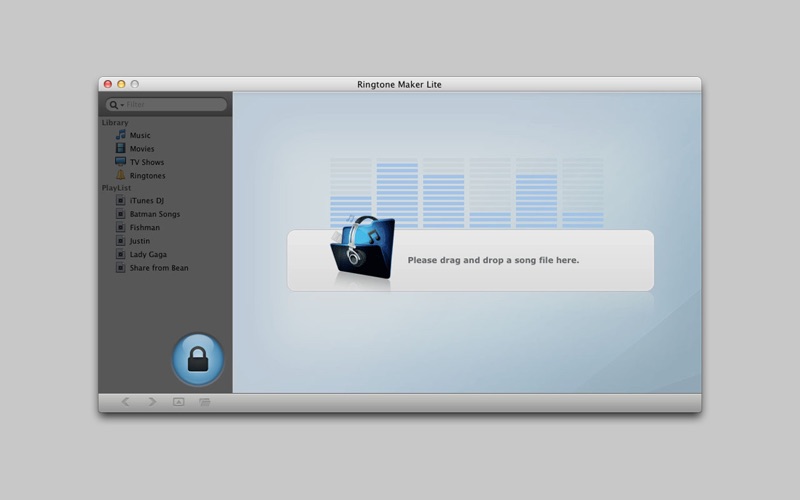Image resolution: width=800 pixels, height=500 pixels.
Task: Click the bottom bar stacked list icon
Action: tap(205, 402)
